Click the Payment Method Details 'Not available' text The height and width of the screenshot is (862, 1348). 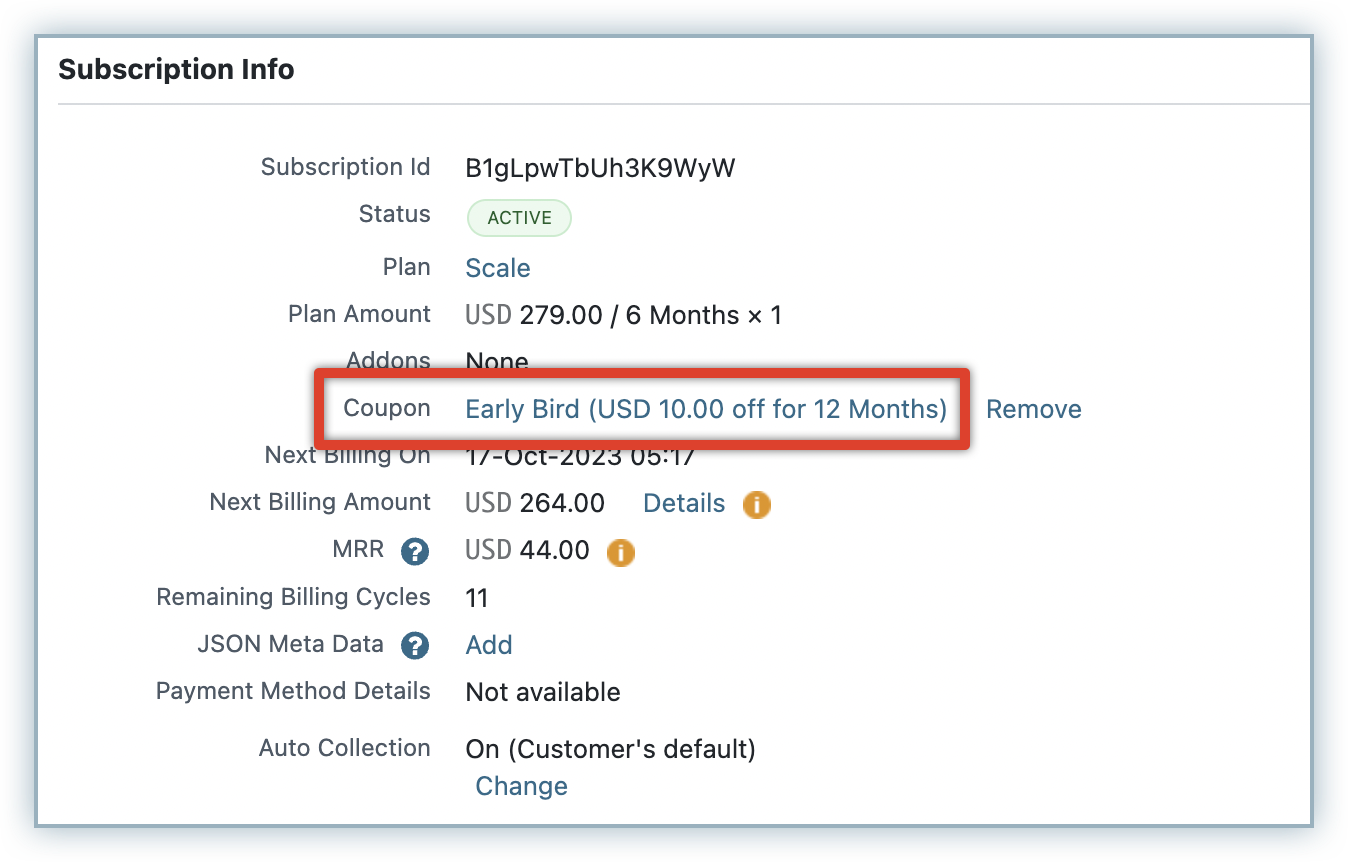pos(543,692)
